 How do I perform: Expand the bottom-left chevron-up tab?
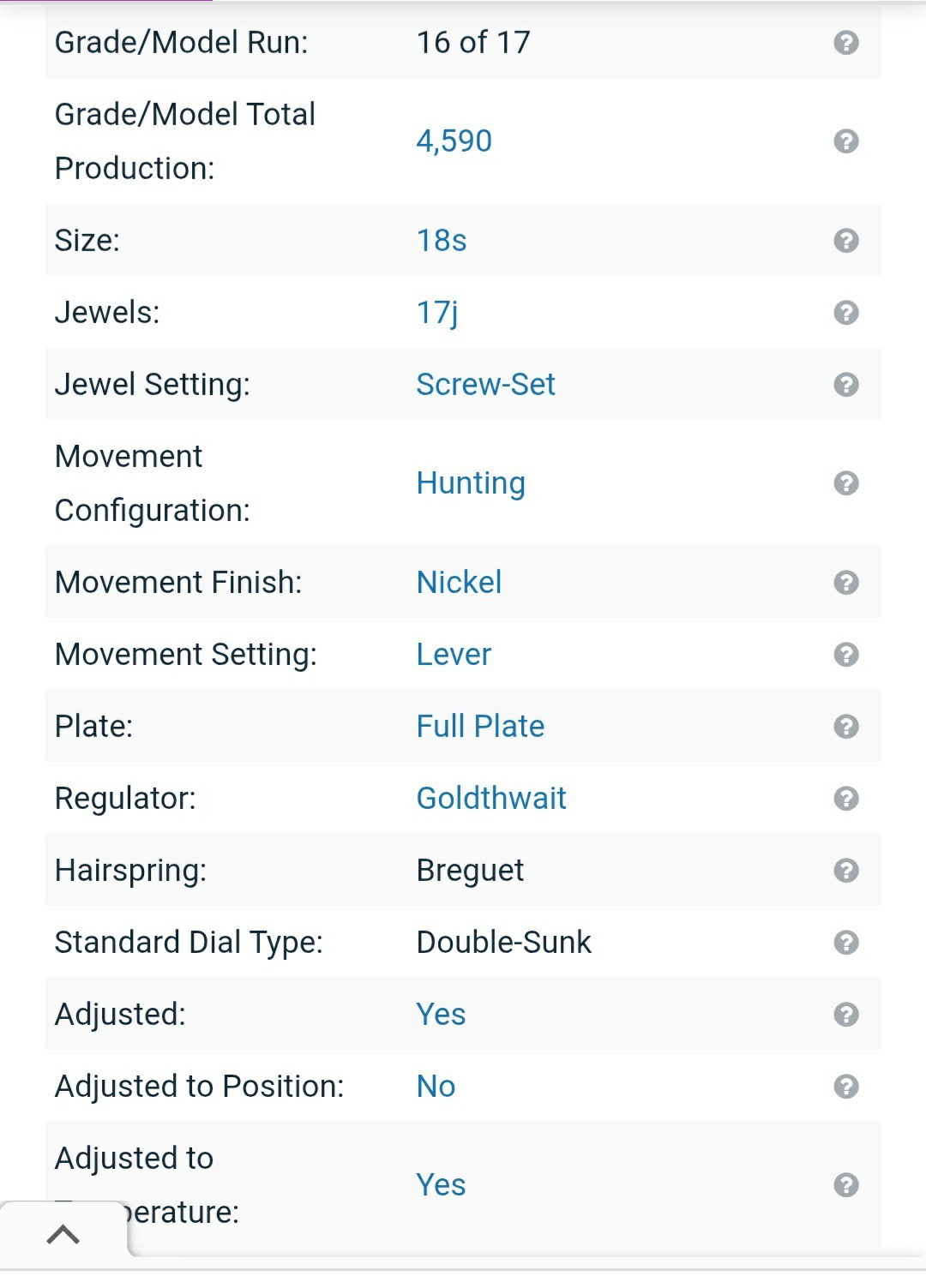tap(63, 1235)
